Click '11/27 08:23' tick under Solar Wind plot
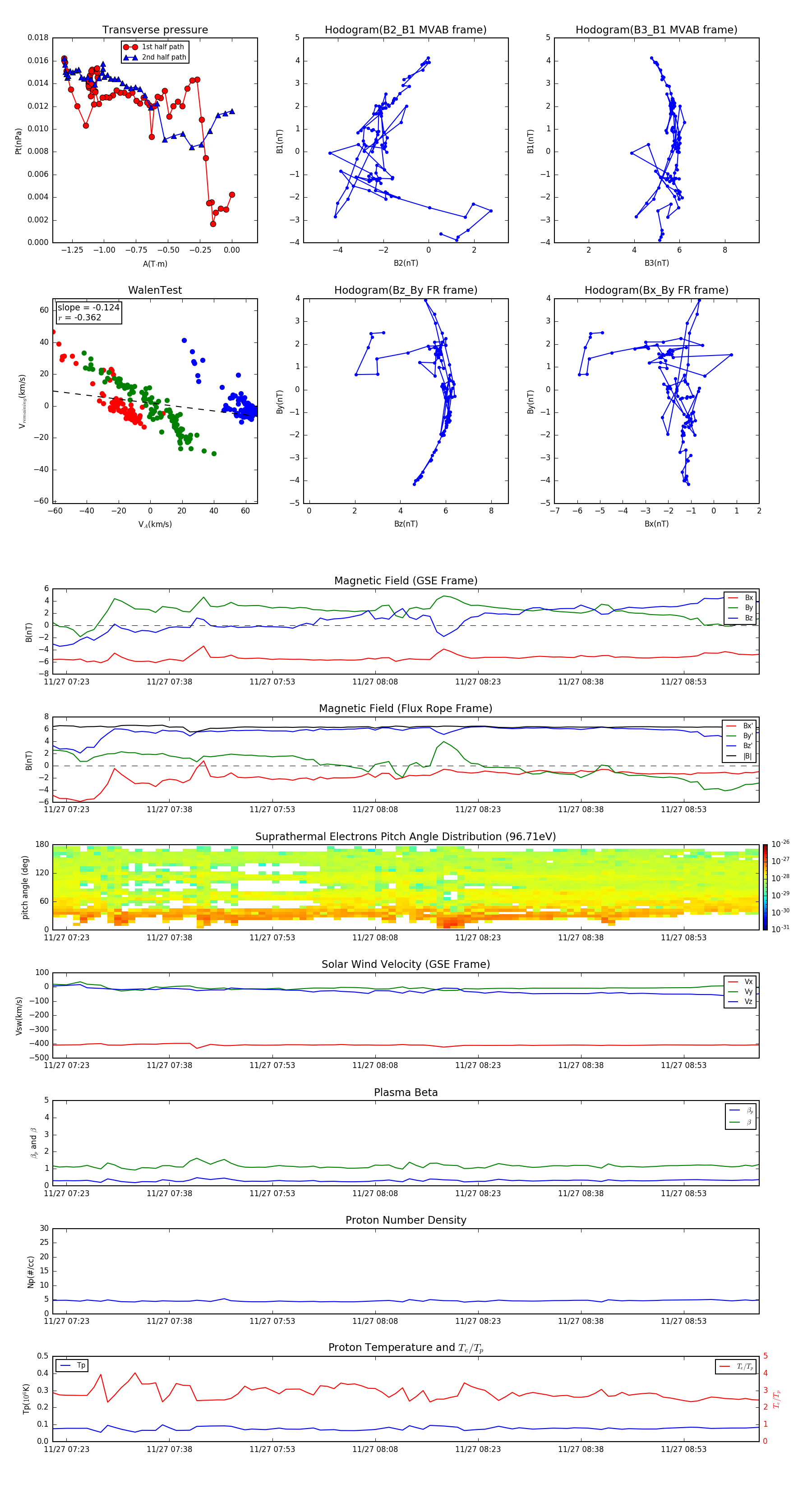 pyautogui.click(x=478, y=1065)
